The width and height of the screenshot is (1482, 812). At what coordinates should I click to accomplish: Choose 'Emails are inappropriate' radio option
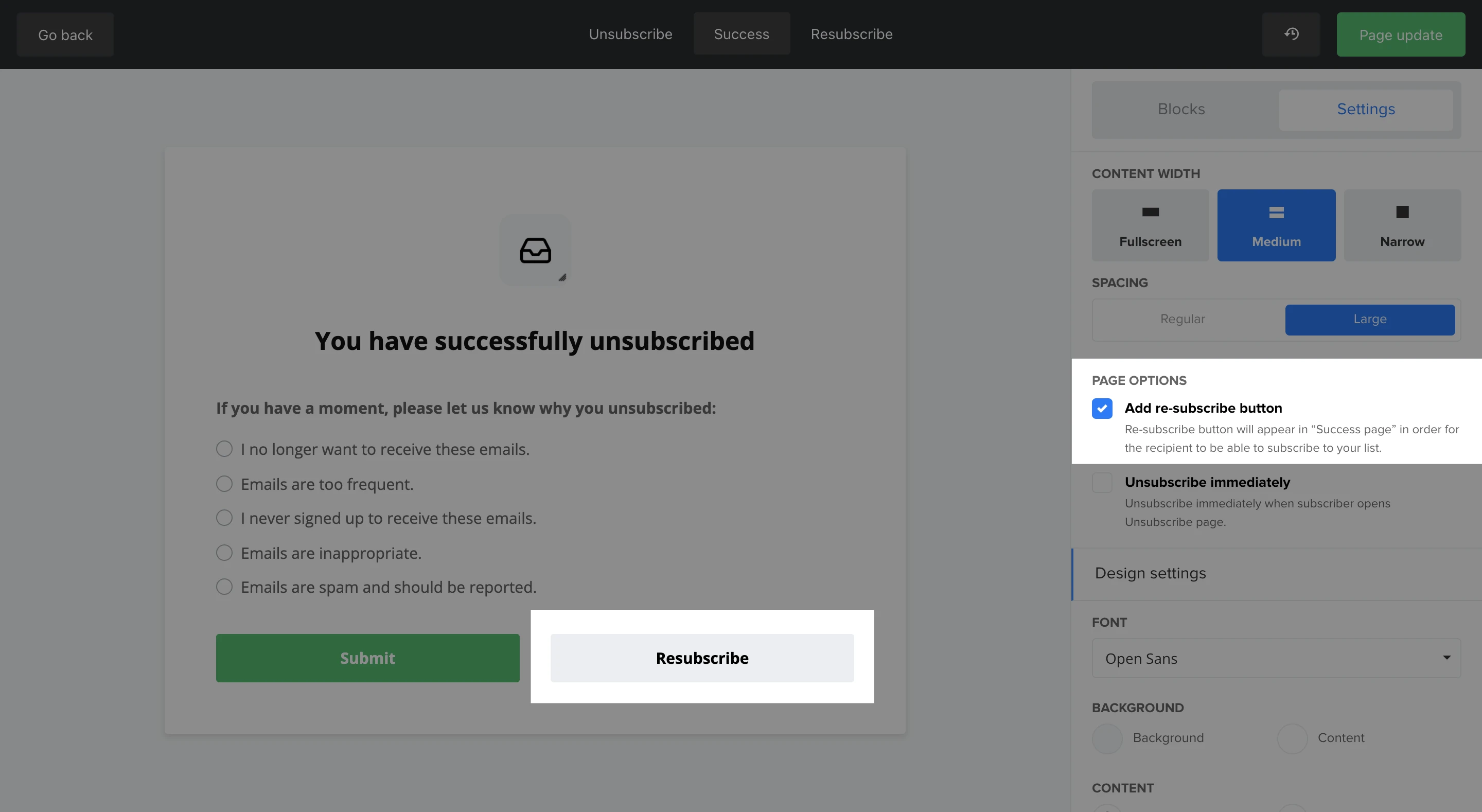224,553
